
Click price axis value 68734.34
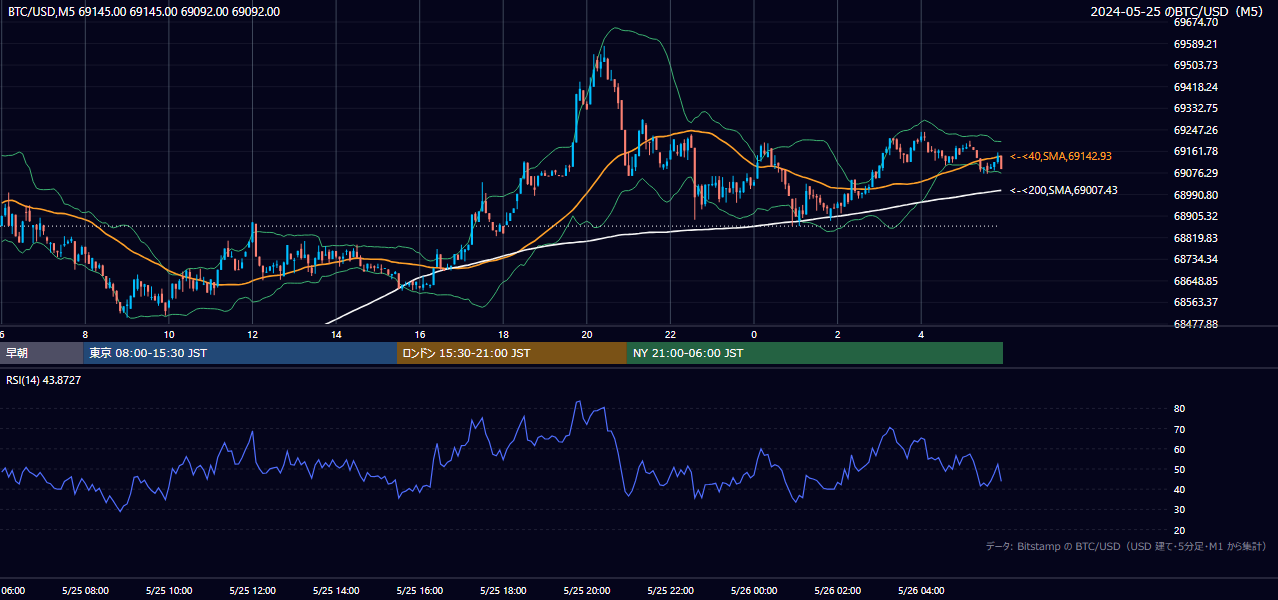[1195, 259]
